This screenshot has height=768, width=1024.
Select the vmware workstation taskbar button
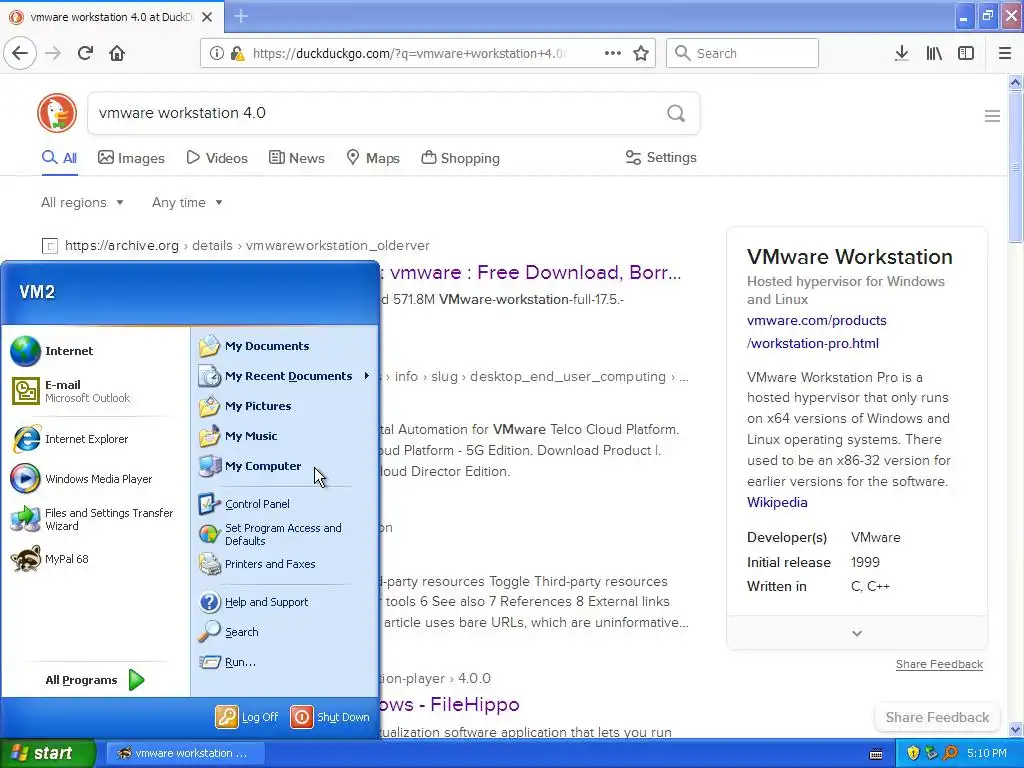click(185, 753)
